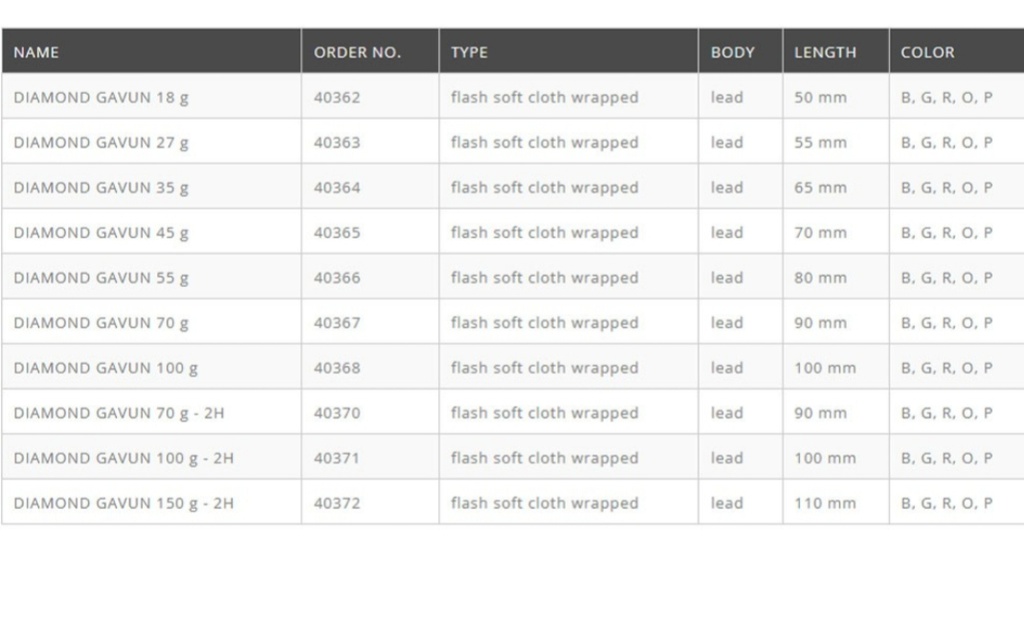Click the ORDER NO. column header
The height and width of the screenshot is (643, 1024).
point(357,52)
